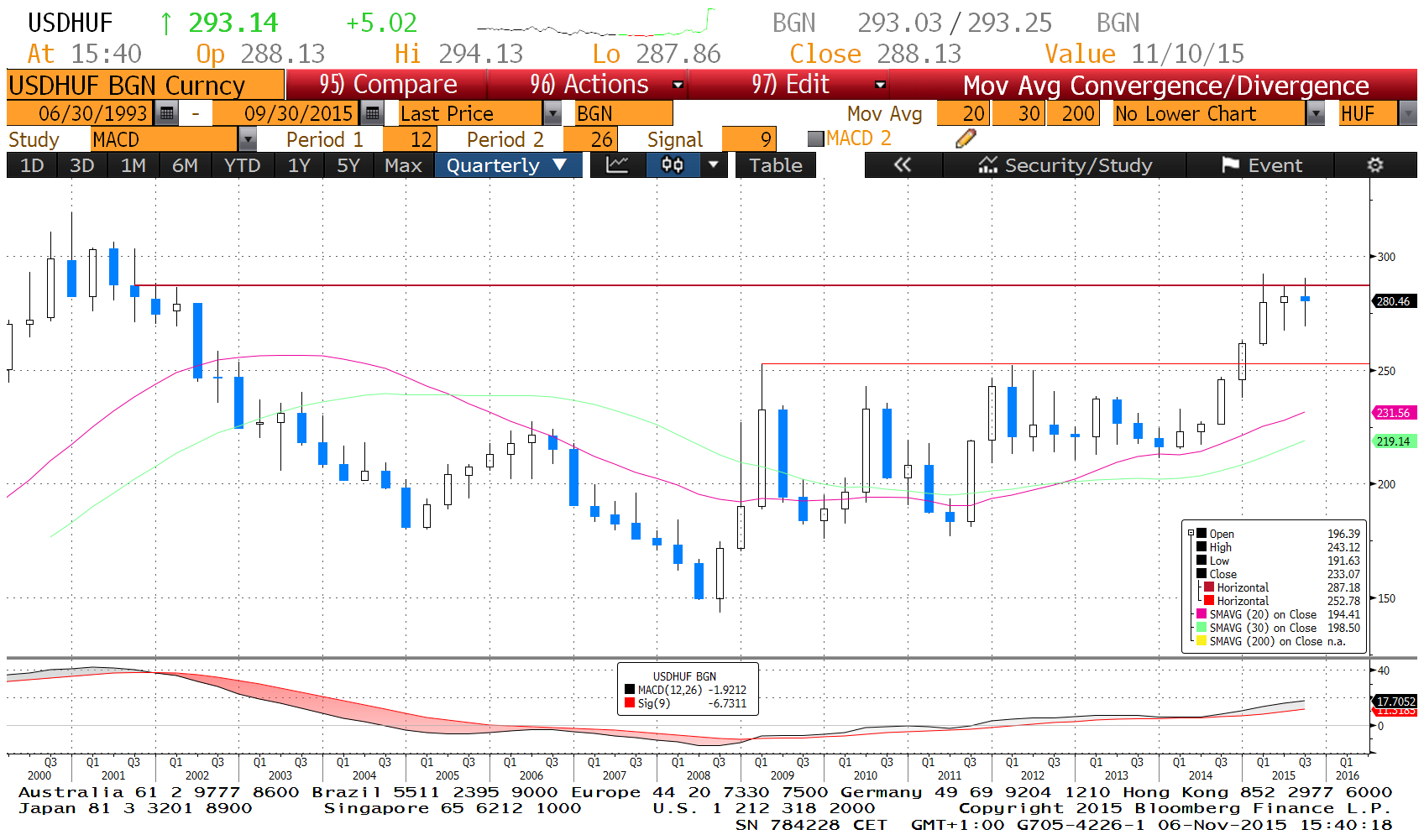
Task: Click Sig(9) red legend marker
Action: 630,703
